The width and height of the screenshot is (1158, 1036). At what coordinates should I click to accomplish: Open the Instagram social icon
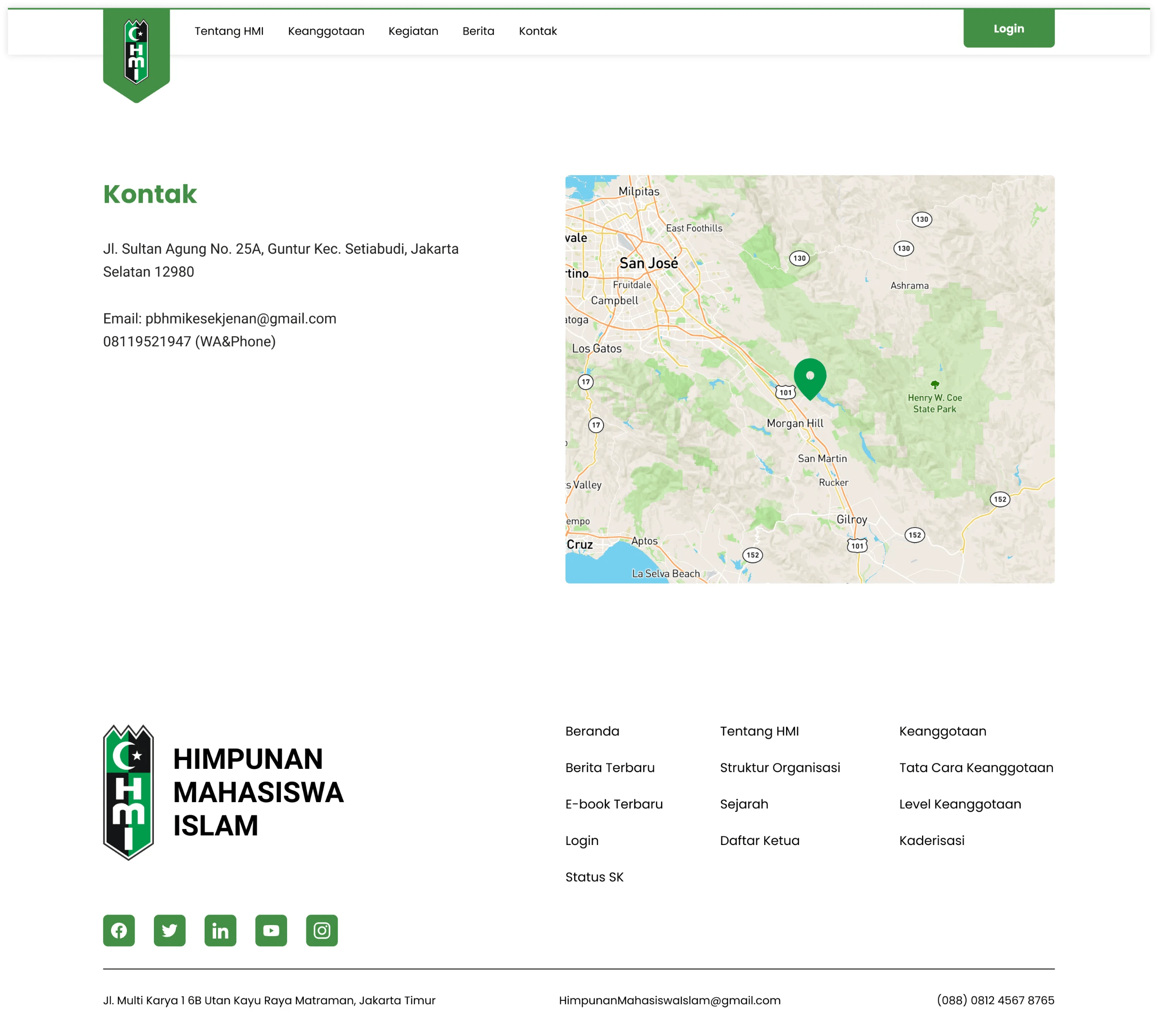322,930
